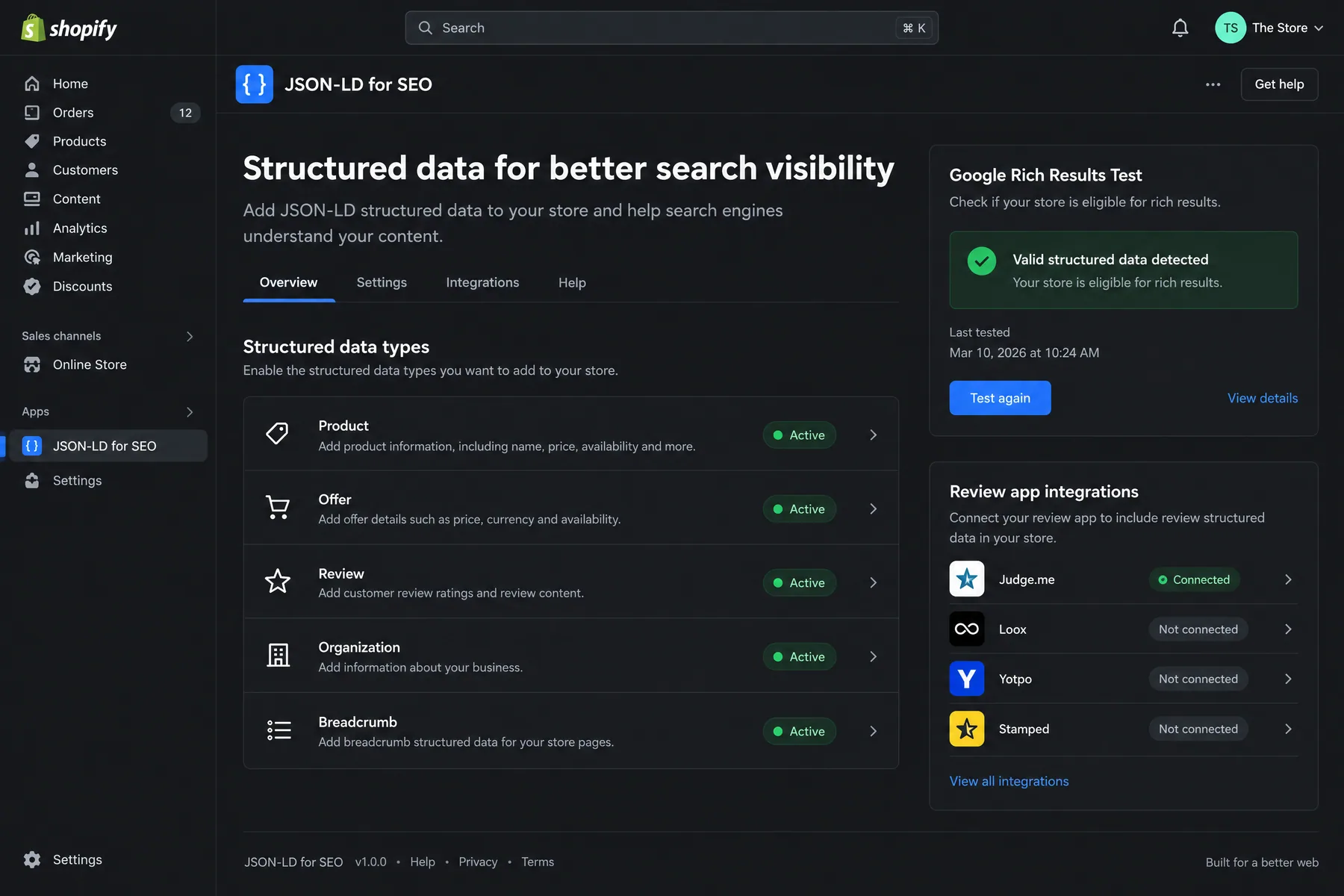1344x896 pixels.
Task: Open Offer row chevron arrow
Action: (874, 508)
